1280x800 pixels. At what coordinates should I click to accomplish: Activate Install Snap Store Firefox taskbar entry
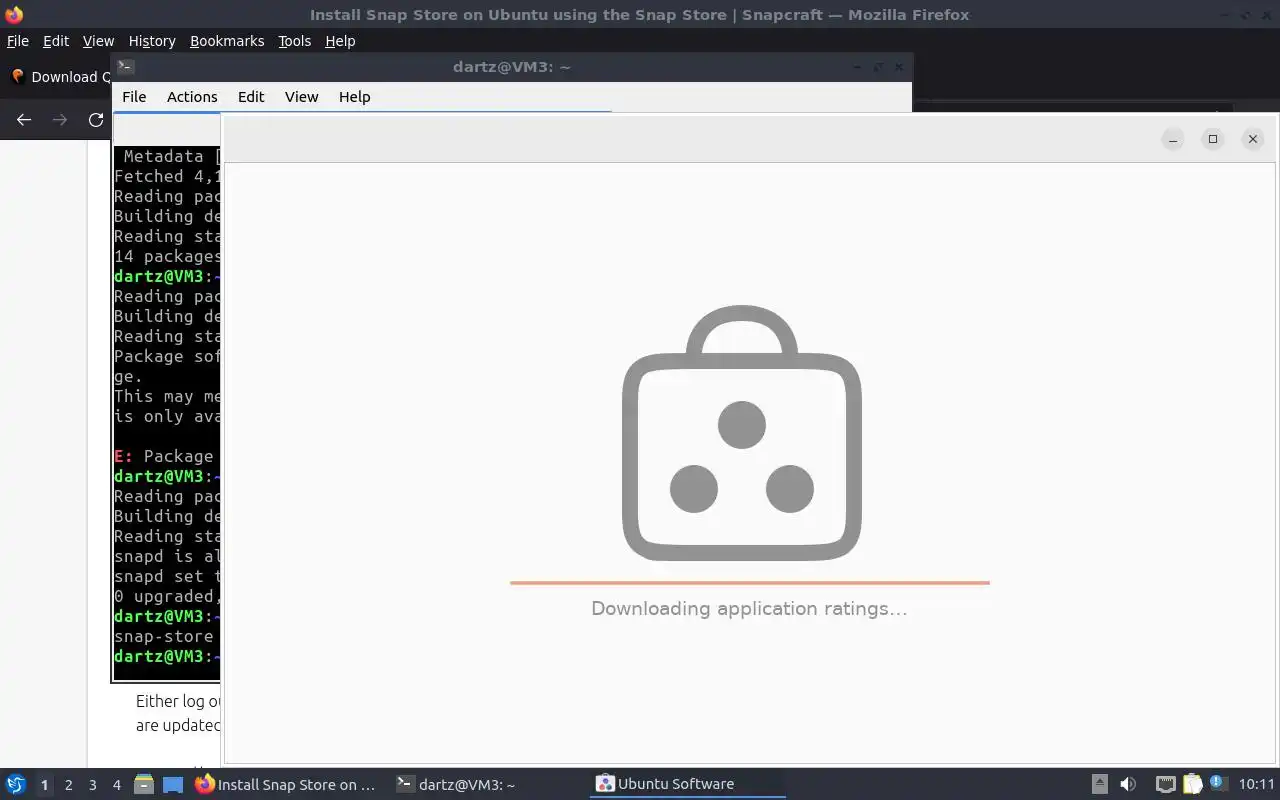click(x=287, y=785)
